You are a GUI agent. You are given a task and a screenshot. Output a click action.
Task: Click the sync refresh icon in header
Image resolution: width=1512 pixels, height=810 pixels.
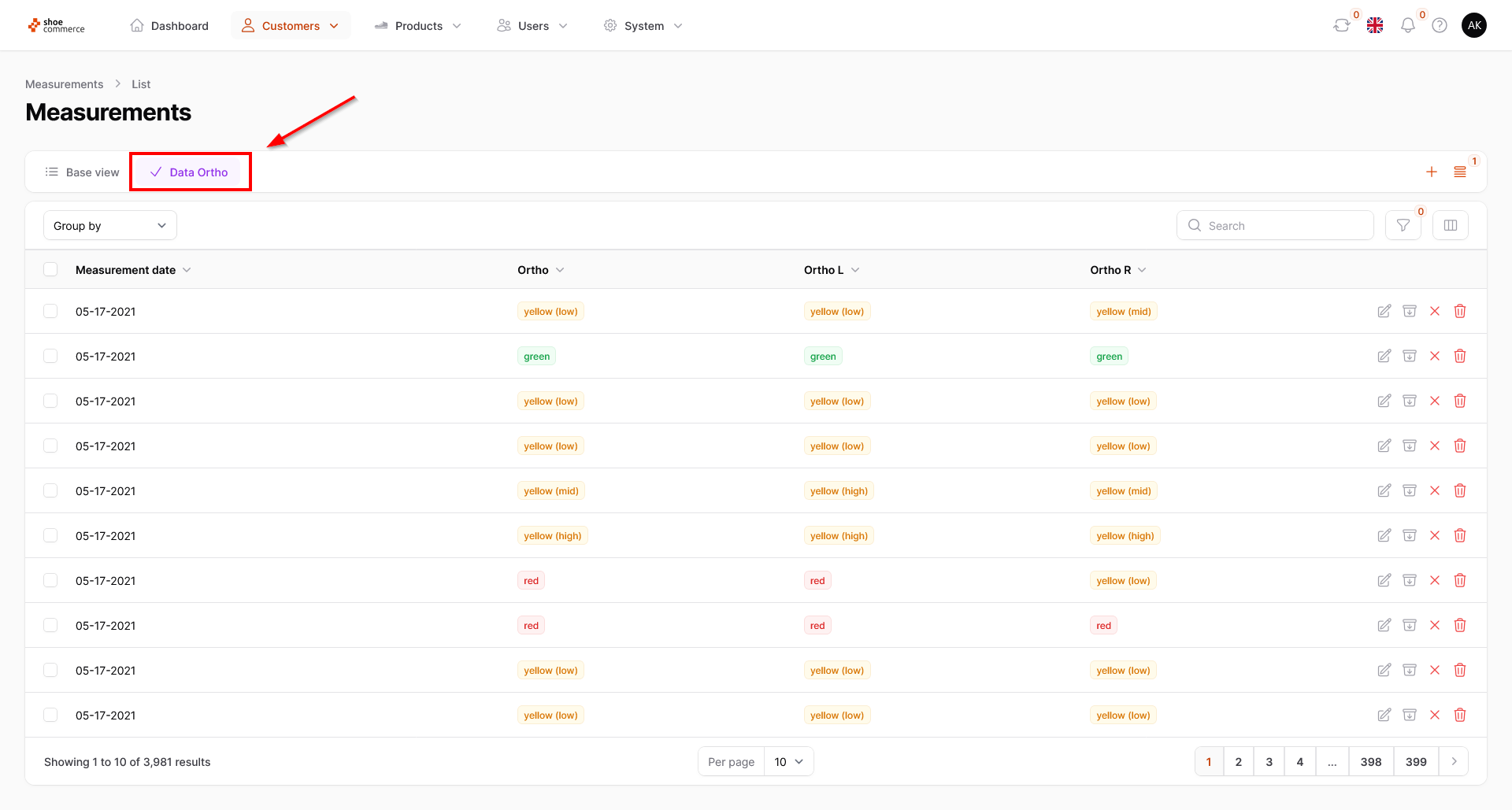[x=1341, y=25]
